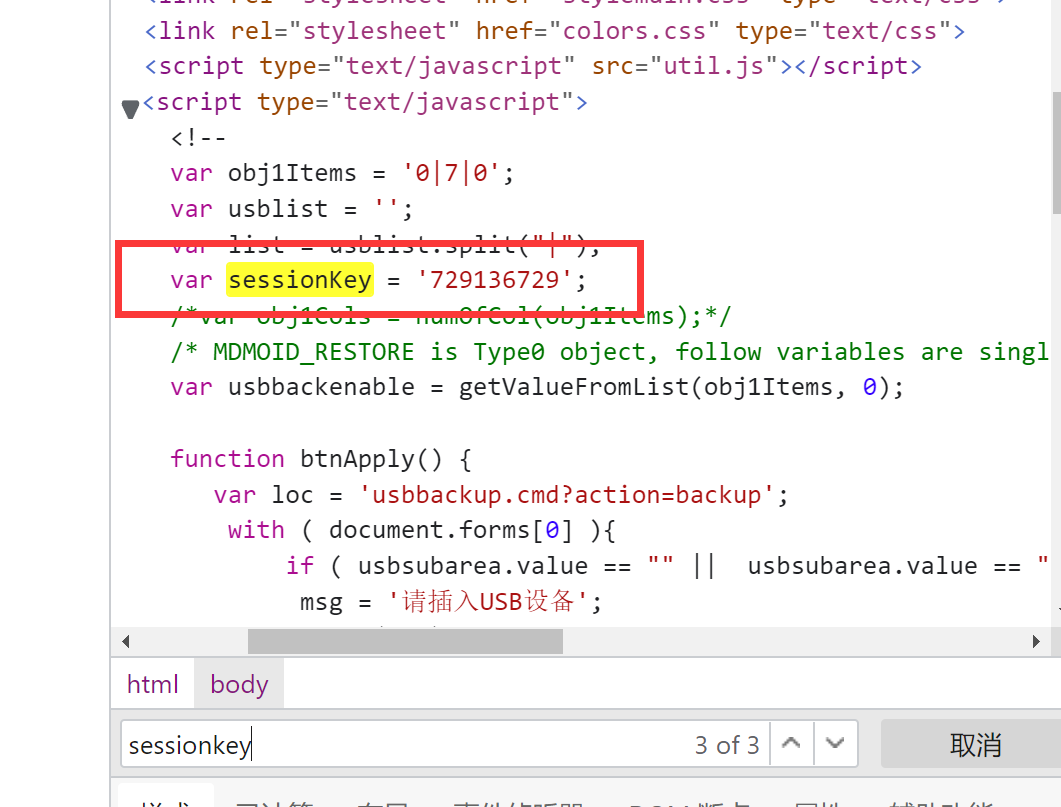Click the vertical scrollbar thumb
Viewport: 1061px width, 807px height.
click(x=1056, y=152)
